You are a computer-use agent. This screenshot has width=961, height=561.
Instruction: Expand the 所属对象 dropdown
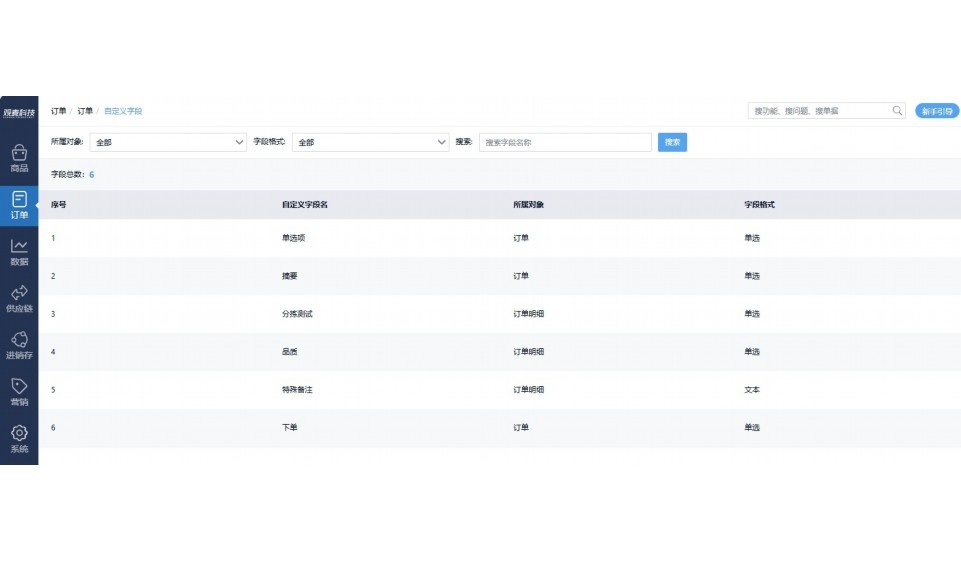168,143
